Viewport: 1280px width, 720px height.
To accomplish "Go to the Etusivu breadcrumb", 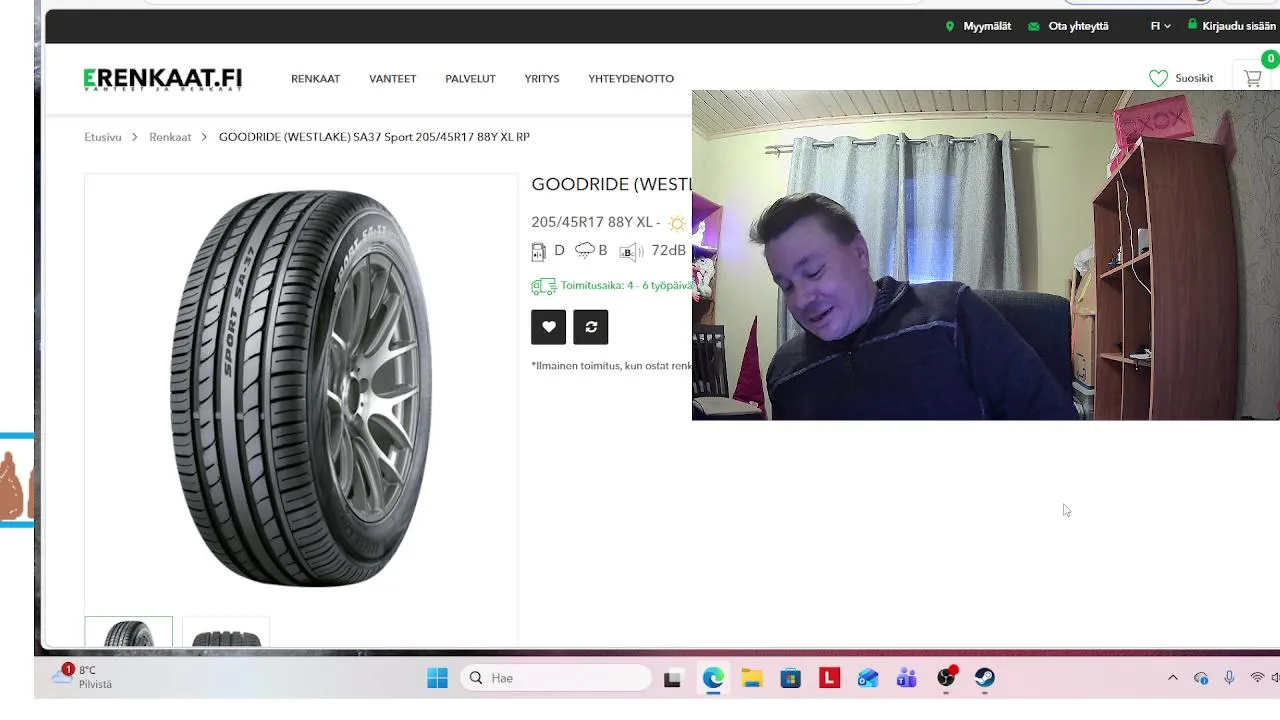I will (x=103, y=137).
